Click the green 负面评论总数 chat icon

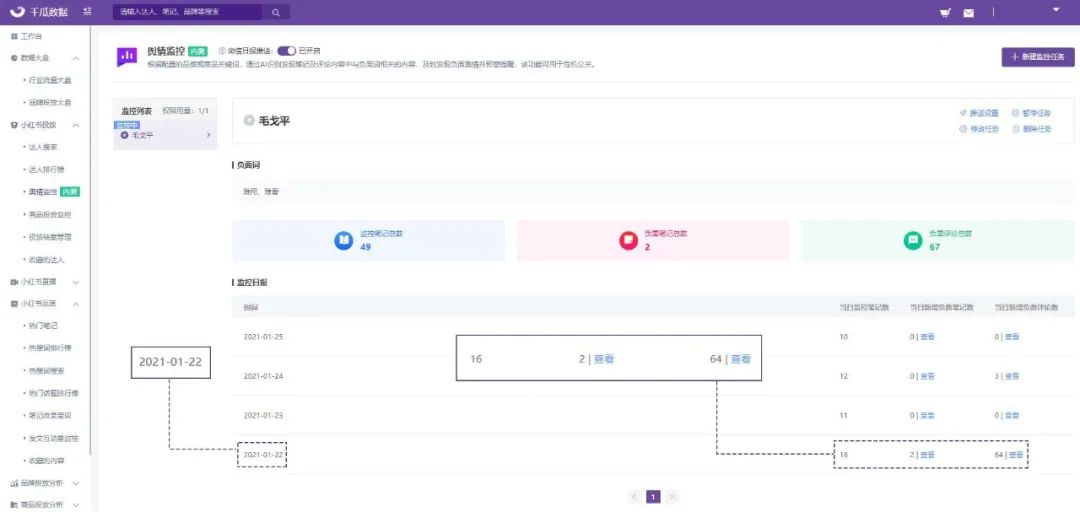click(x=912, y=240)
